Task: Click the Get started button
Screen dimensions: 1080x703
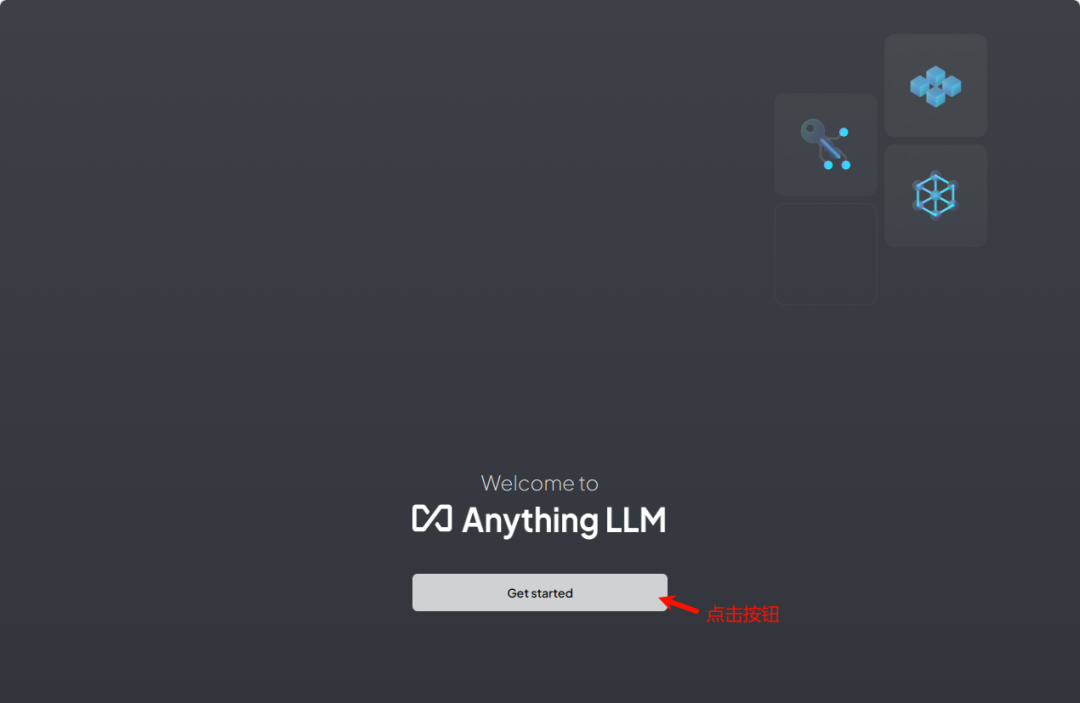Action: click(539, 592)
